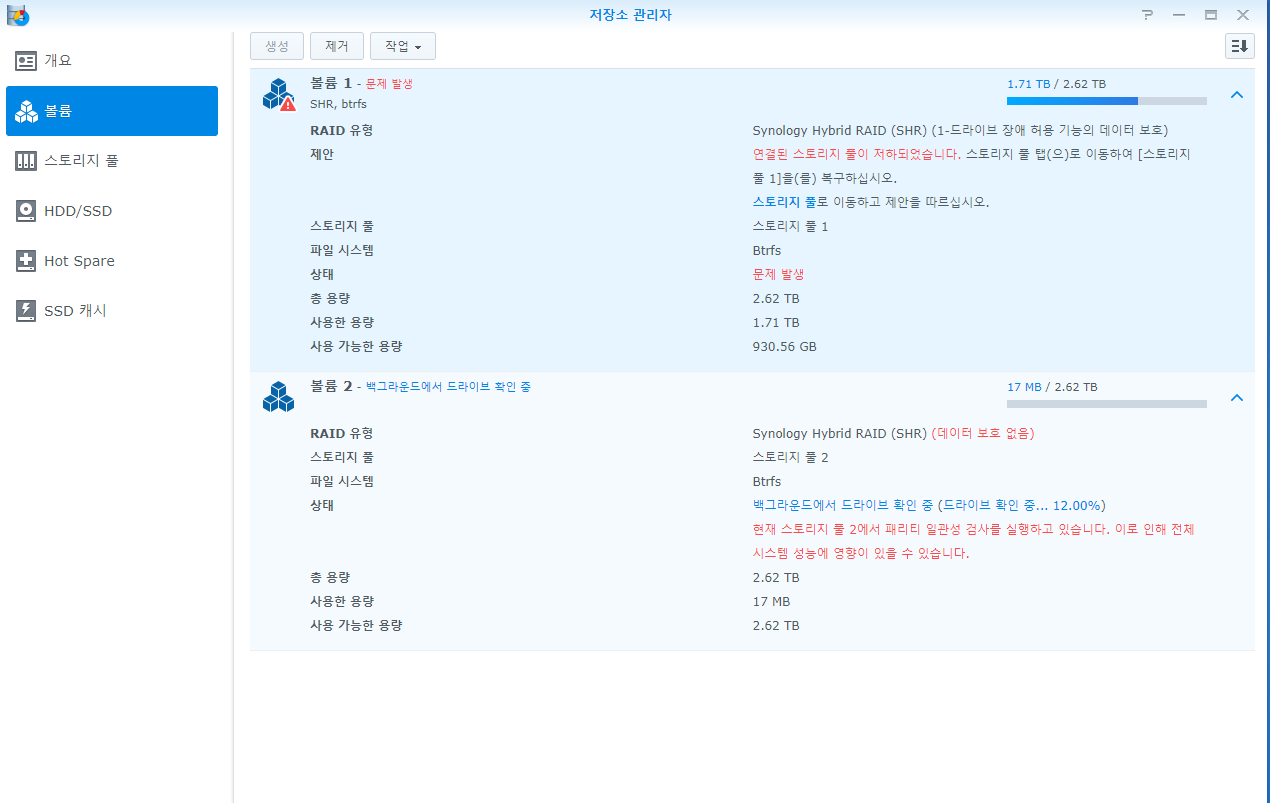Click the red 문제 발생 status next to 볼륨 1
1270x803 pixels.
[x=388, y=84]
